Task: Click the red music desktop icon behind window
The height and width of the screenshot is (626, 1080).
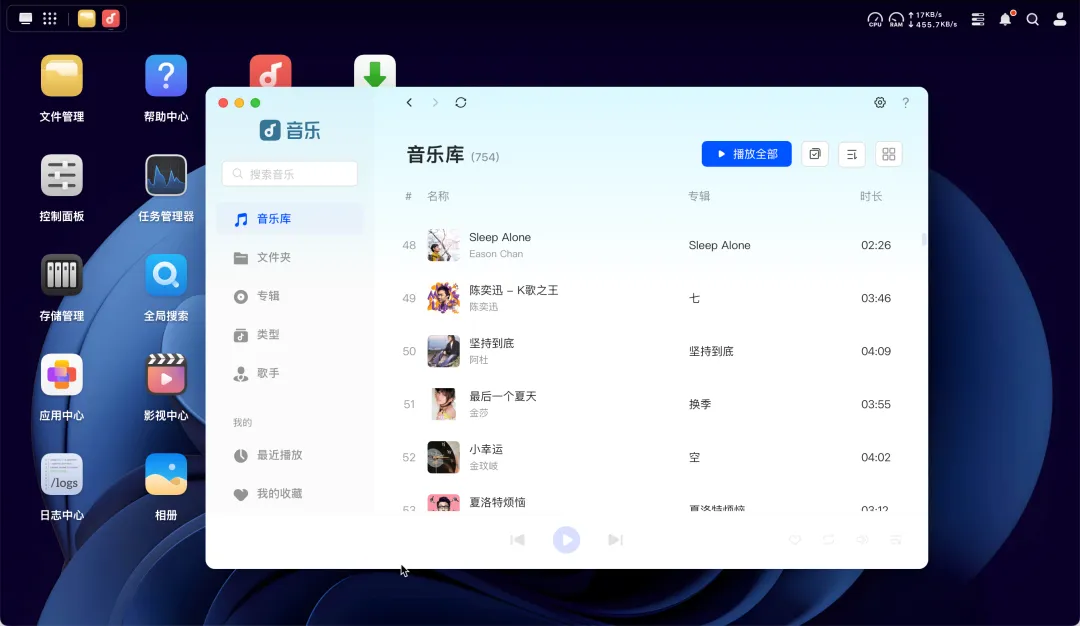Action: (x=270, y=71)
